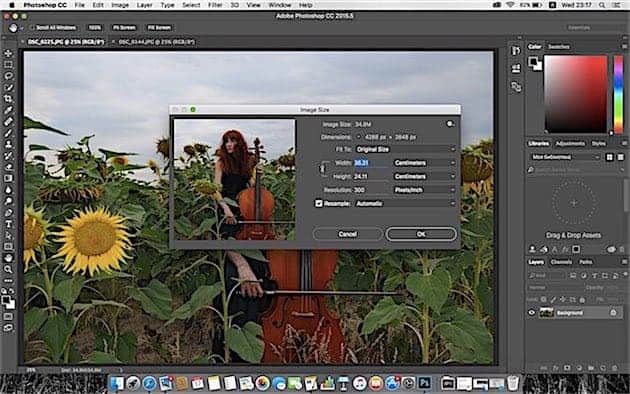Switch Libraries panel to grid view

(610, 157)
